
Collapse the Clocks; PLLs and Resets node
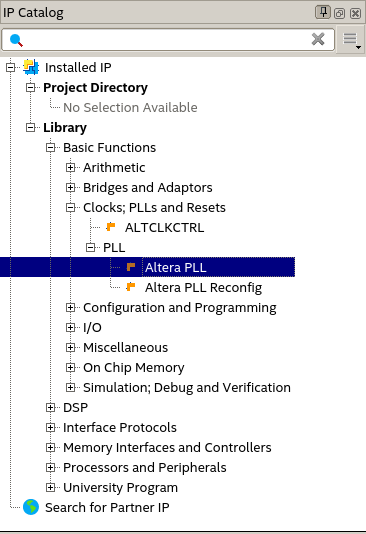70,207
